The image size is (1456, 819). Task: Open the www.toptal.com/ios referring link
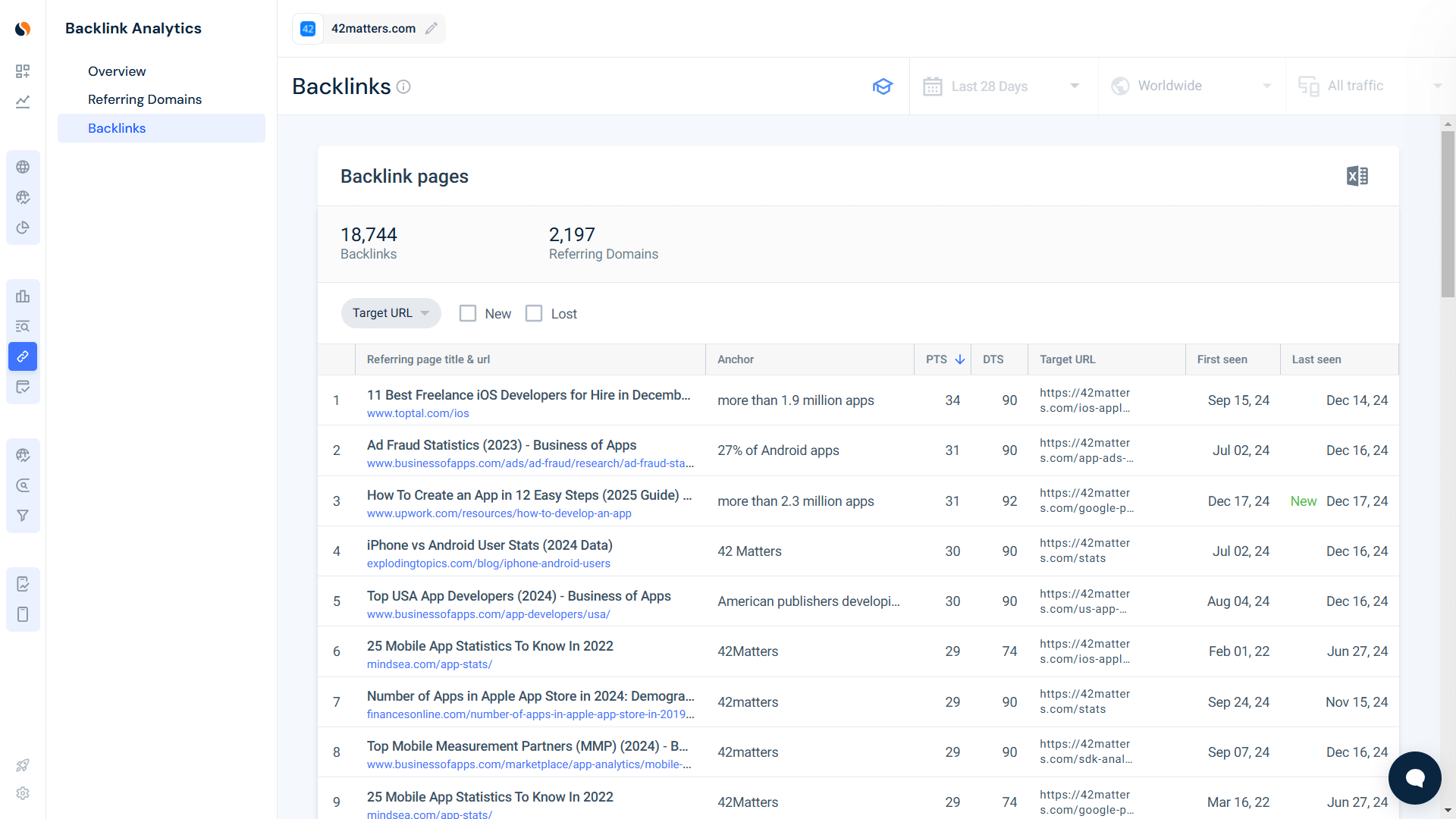(417, 413)
